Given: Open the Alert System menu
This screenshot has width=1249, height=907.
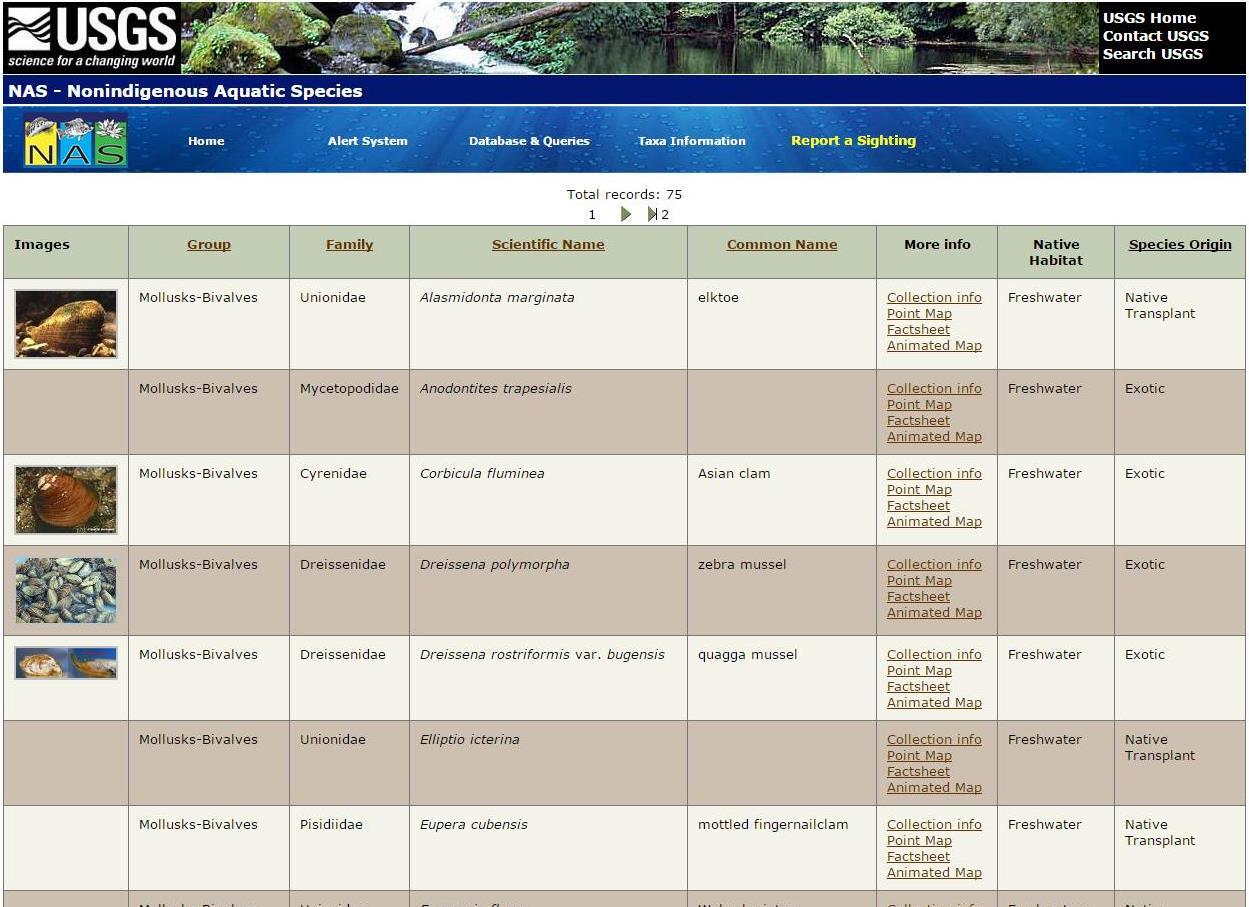Looking at the screenshot, I should coord(368,141).
